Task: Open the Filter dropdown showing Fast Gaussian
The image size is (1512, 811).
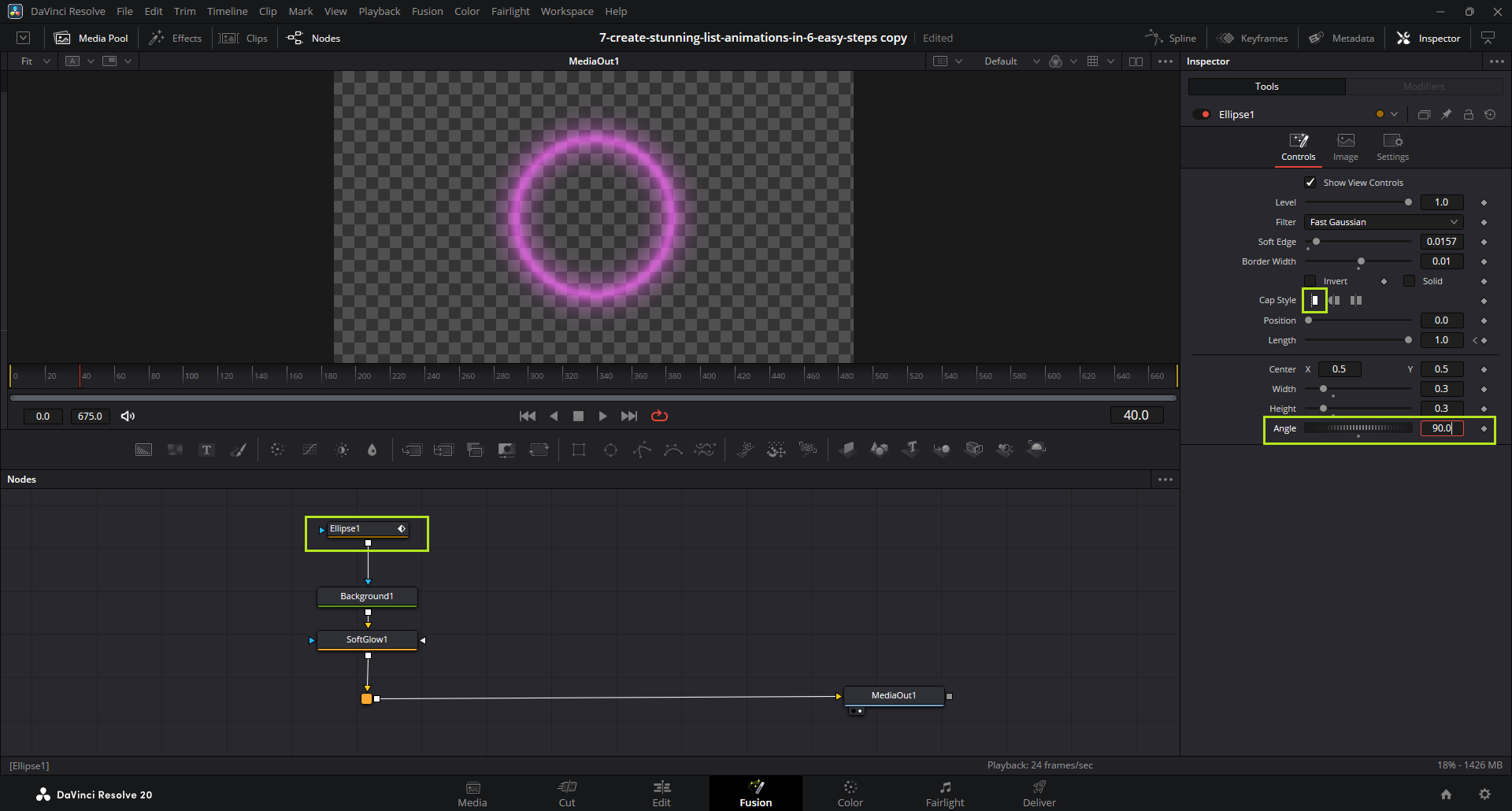Action: pyautogui.click(x=1383, y=222)
